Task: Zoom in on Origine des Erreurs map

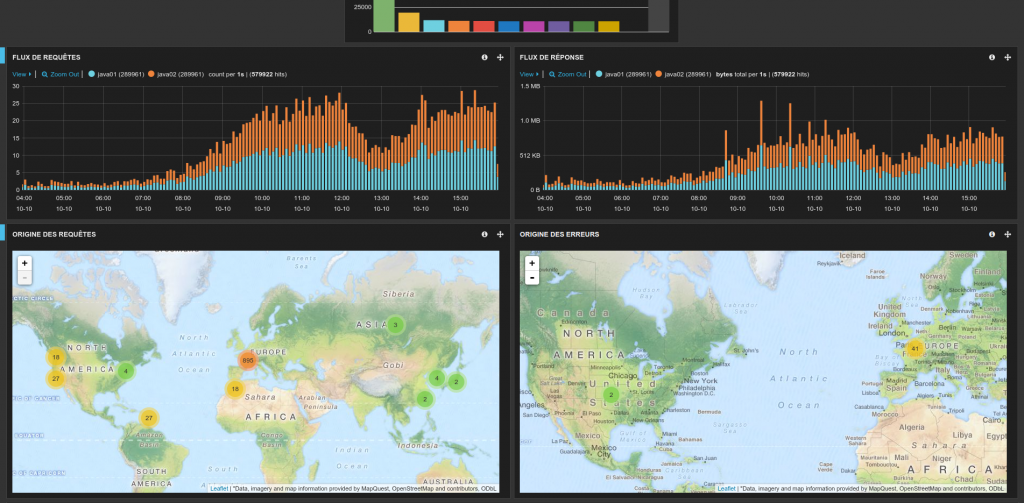Action: point(532,263)
